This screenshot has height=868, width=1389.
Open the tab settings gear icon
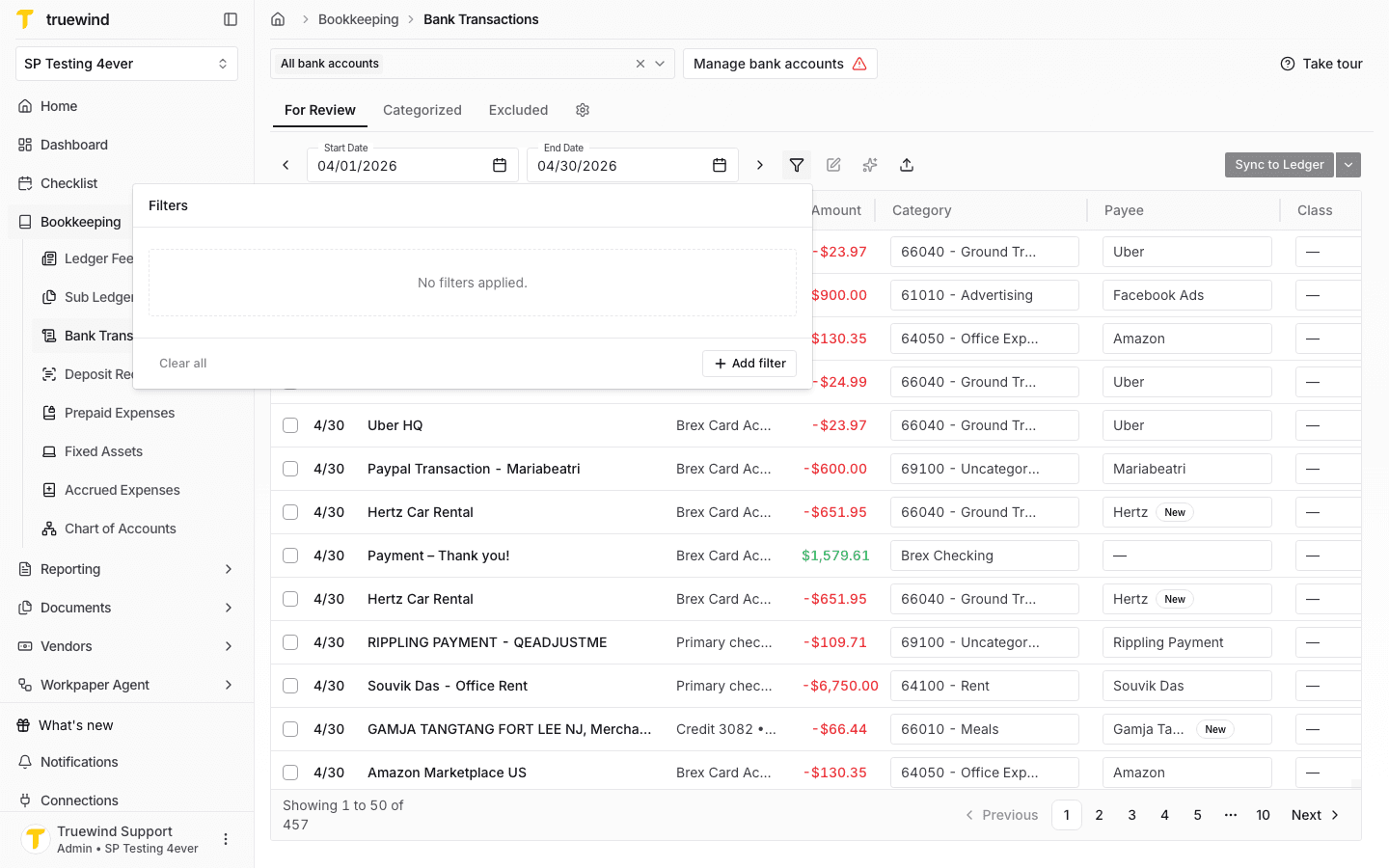pyautogui.click(x=583, y=110)
